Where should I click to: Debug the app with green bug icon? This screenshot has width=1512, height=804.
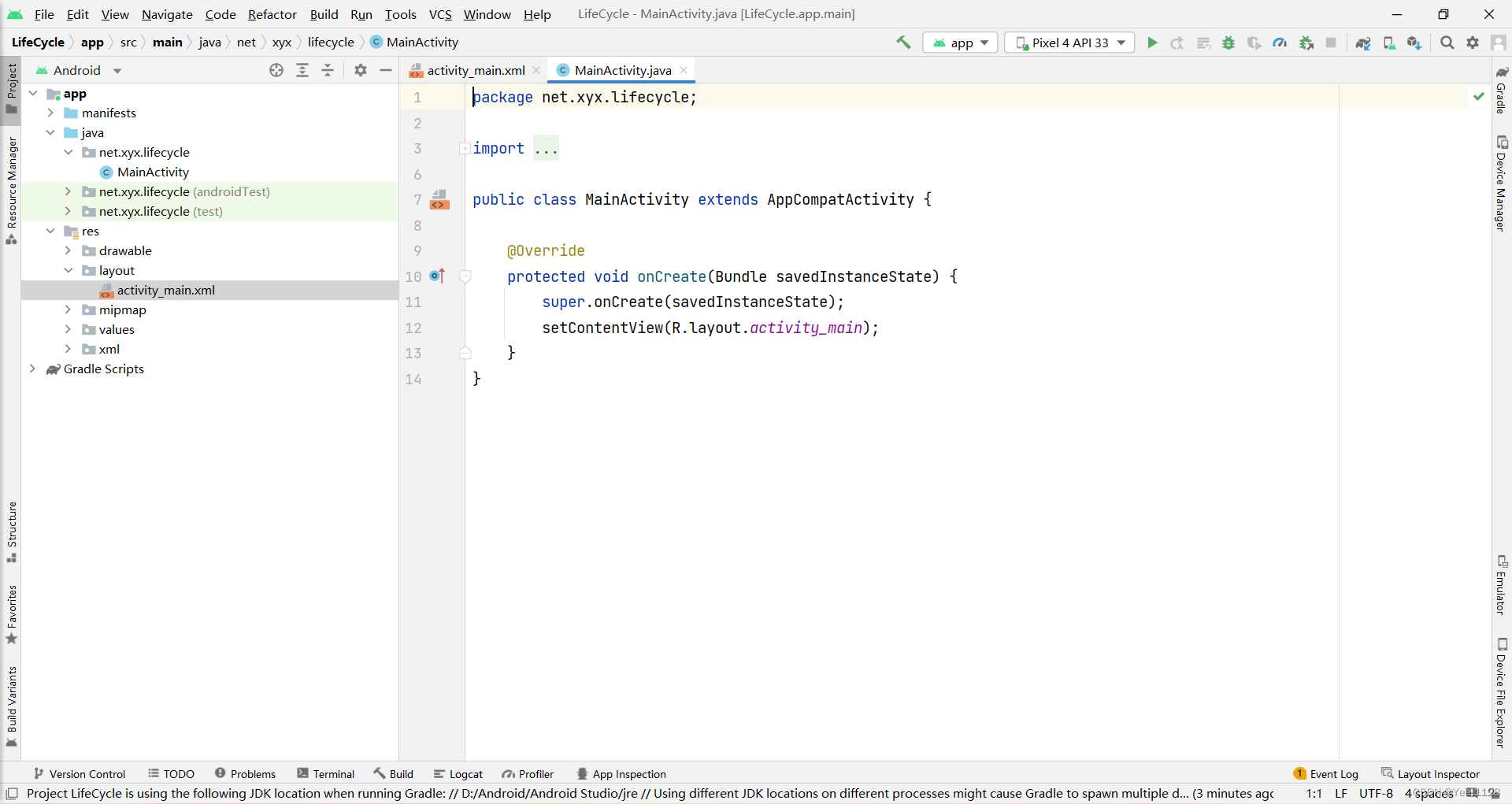(x=1228, y=43)
